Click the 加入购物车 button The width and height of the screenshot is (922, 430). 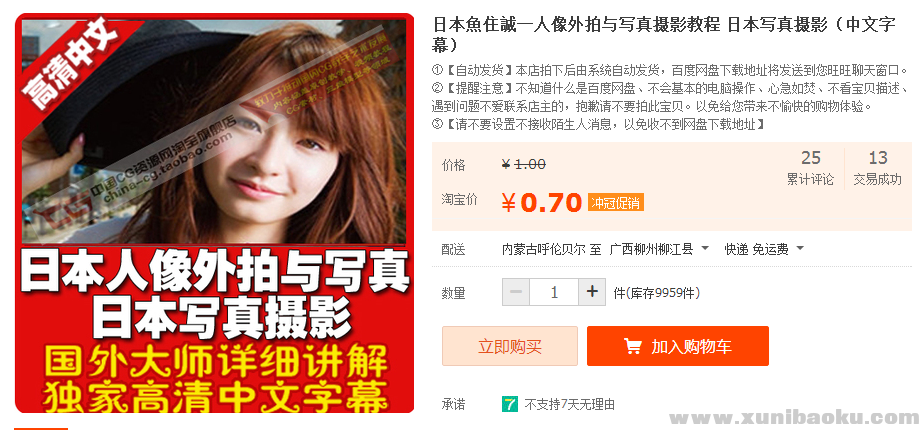tap(677, 346)
